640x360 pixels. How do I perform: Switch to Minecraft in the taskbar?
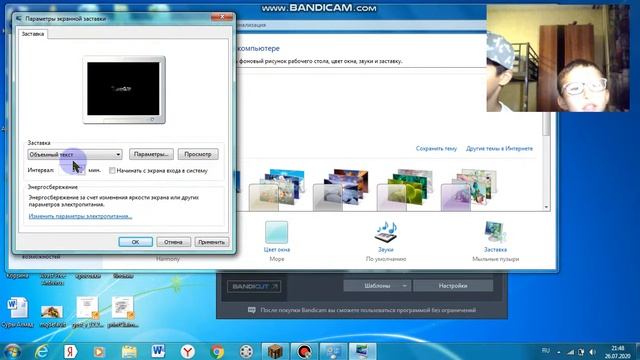[275, 351]
